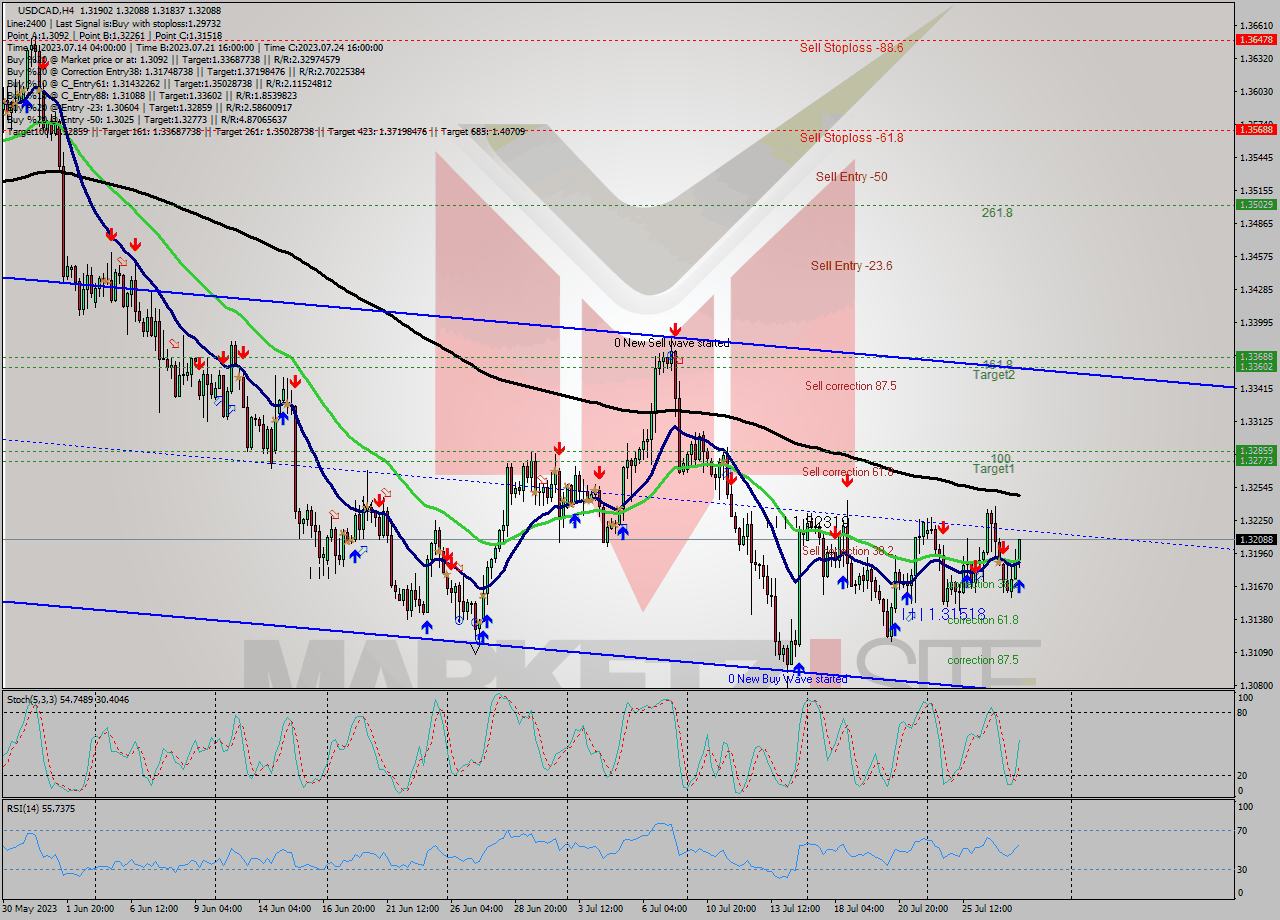
Task: Click the '21 Jun 12:00' date on time axis
Action: click(x=410, y=908)
